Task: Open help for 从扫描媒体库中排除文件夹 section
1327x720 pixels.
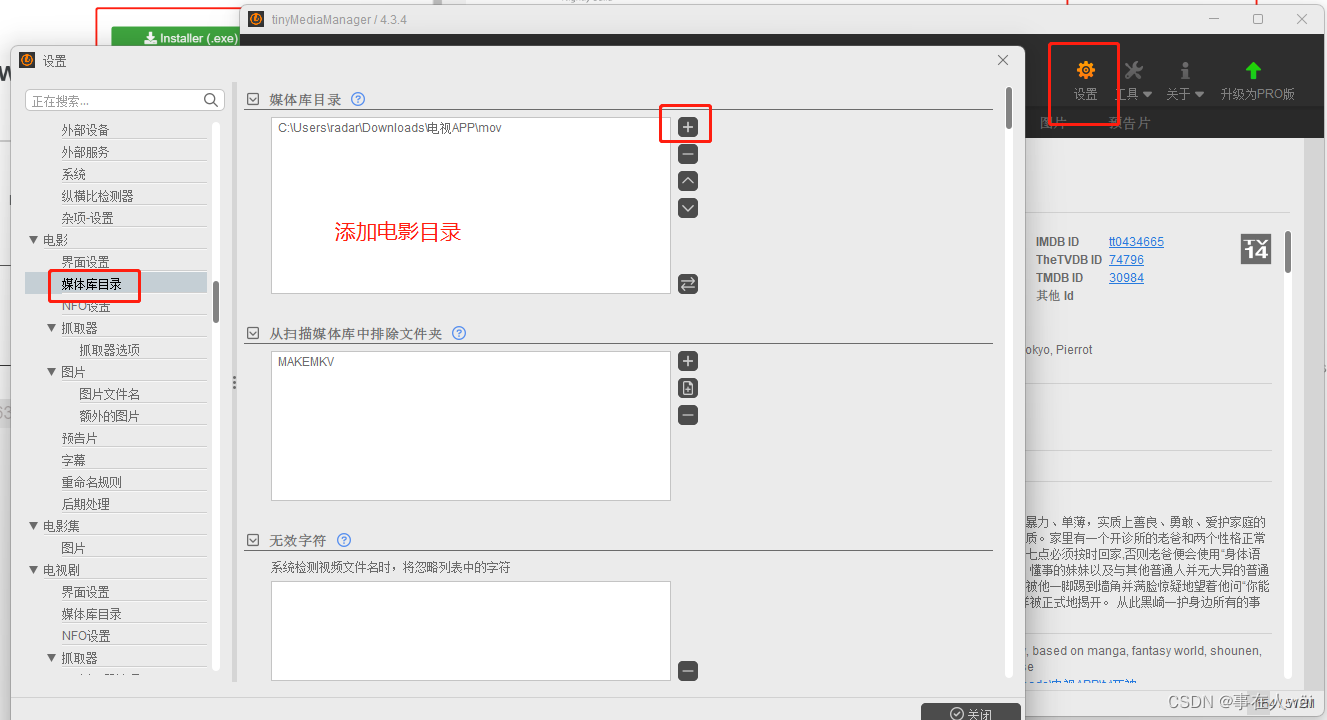Action: pyautogui.click(x=459, y=333)
